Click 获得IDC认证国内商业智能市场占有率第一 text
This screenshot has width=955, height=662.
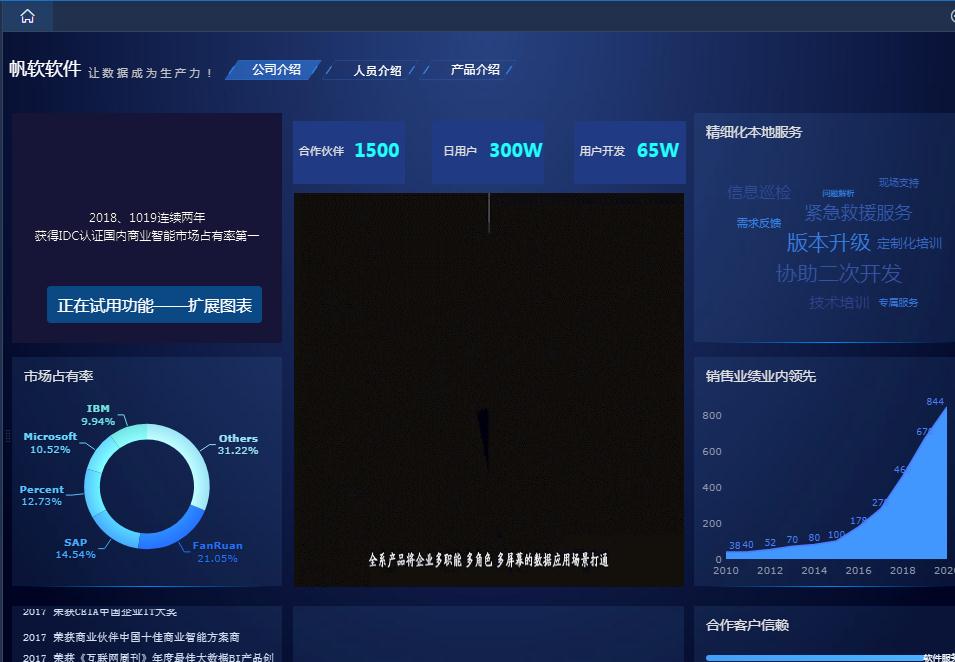(x=147, y=235)
